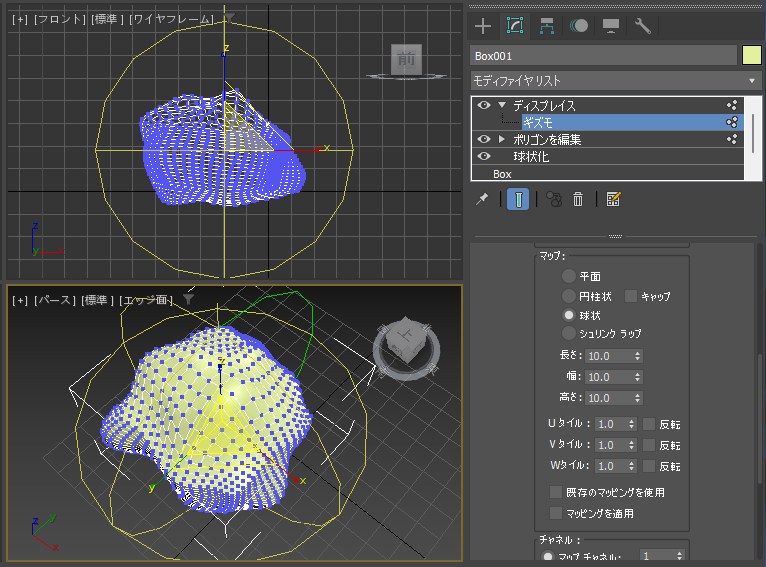Click the front viewport filter funnel icon

tap(229, 19)
